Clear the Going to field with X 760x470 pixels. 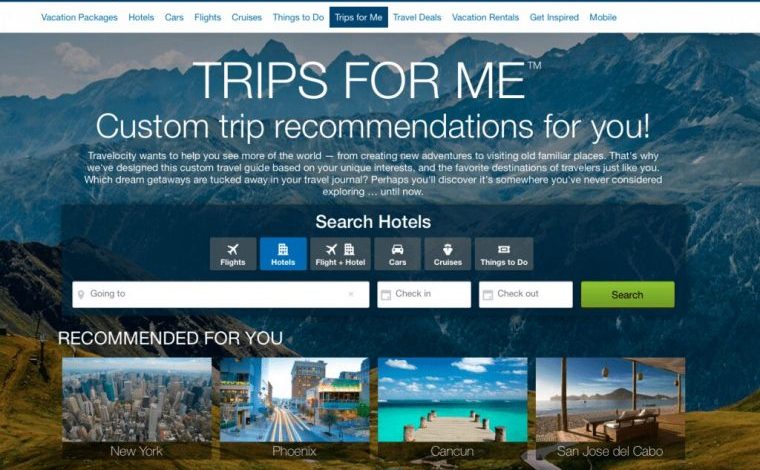point(351,294)
